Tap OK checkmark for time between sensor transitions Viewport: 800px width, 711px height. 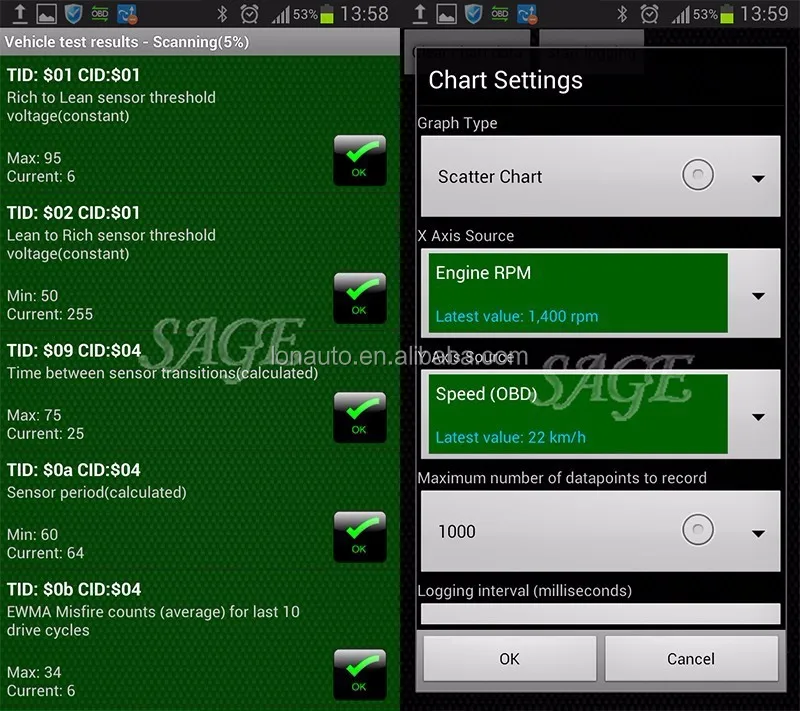[359, 417]
